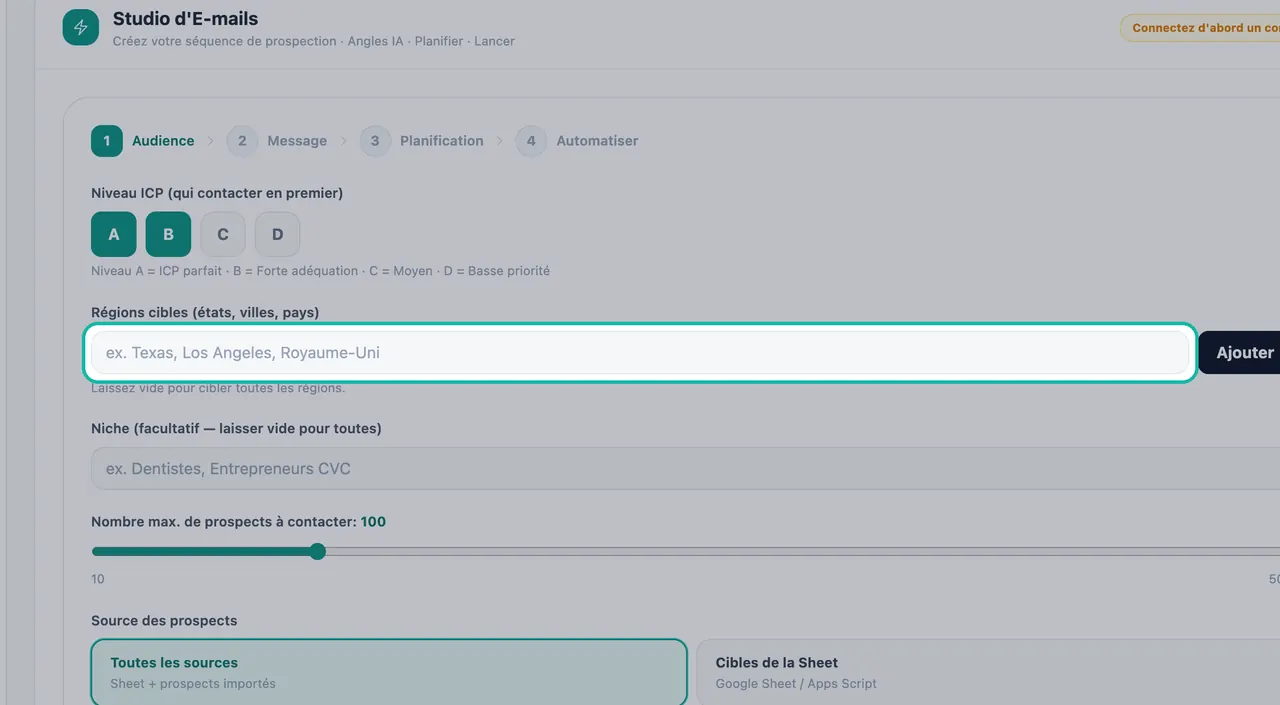The width and height of the screenshot is (1280, 705).
Task: Enable ICP level C
Action: point(223,234)
